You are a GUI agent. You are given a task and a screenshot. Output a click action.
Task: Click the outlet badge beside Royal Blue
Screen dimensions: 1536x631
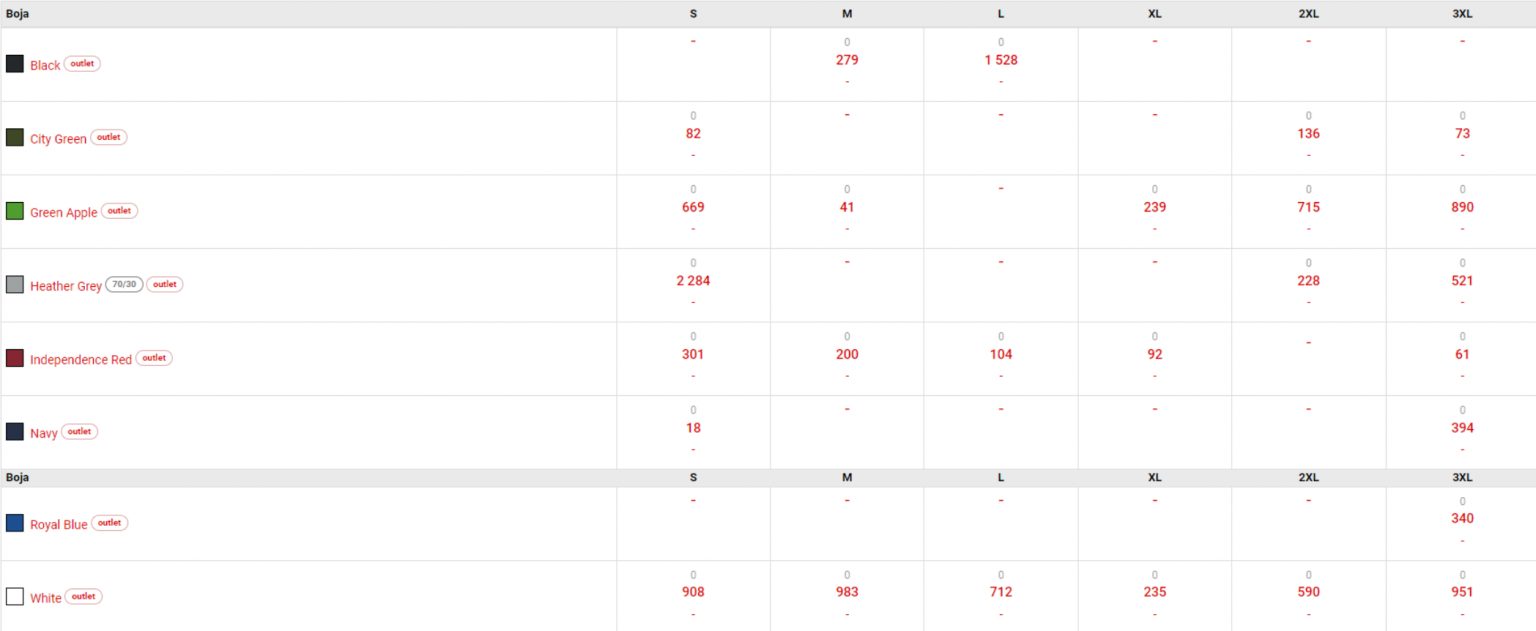pos(109,523)
